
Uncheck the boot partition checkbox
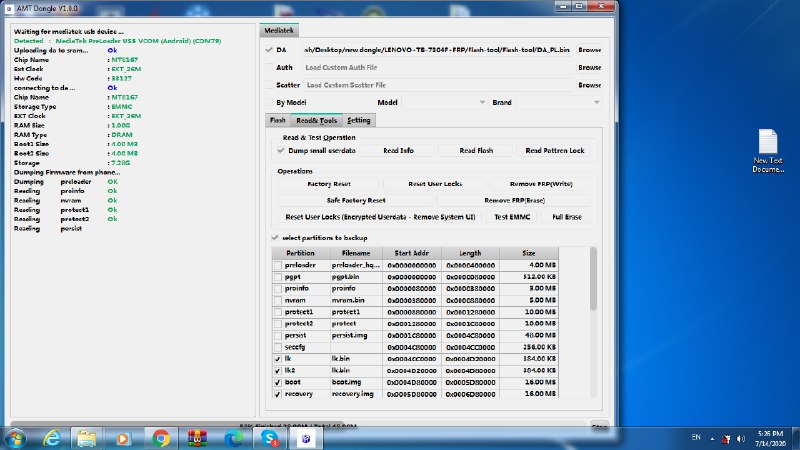[278, 382]
